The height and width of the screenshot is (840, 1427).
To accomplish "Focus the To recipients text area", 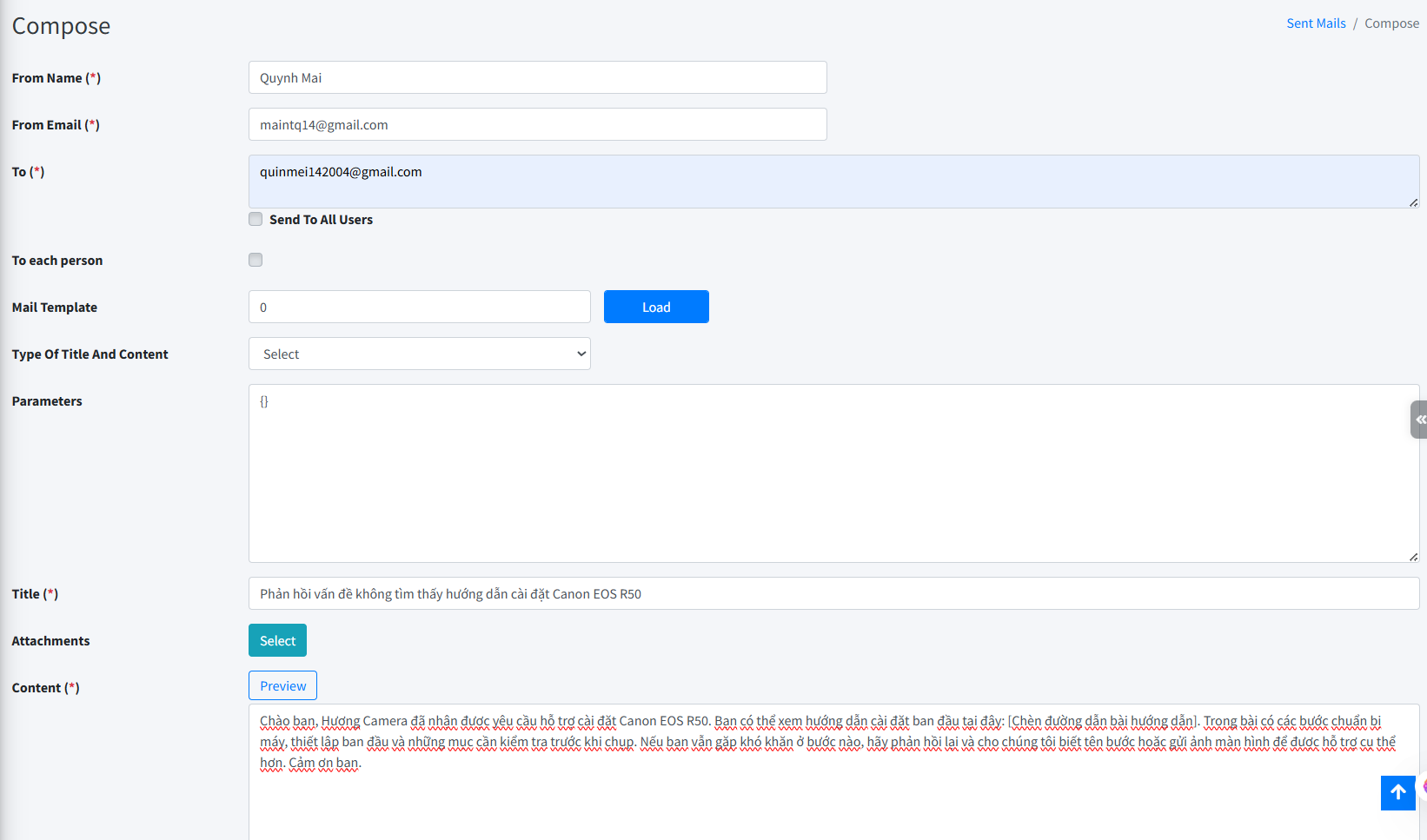I will coord(833,182).
